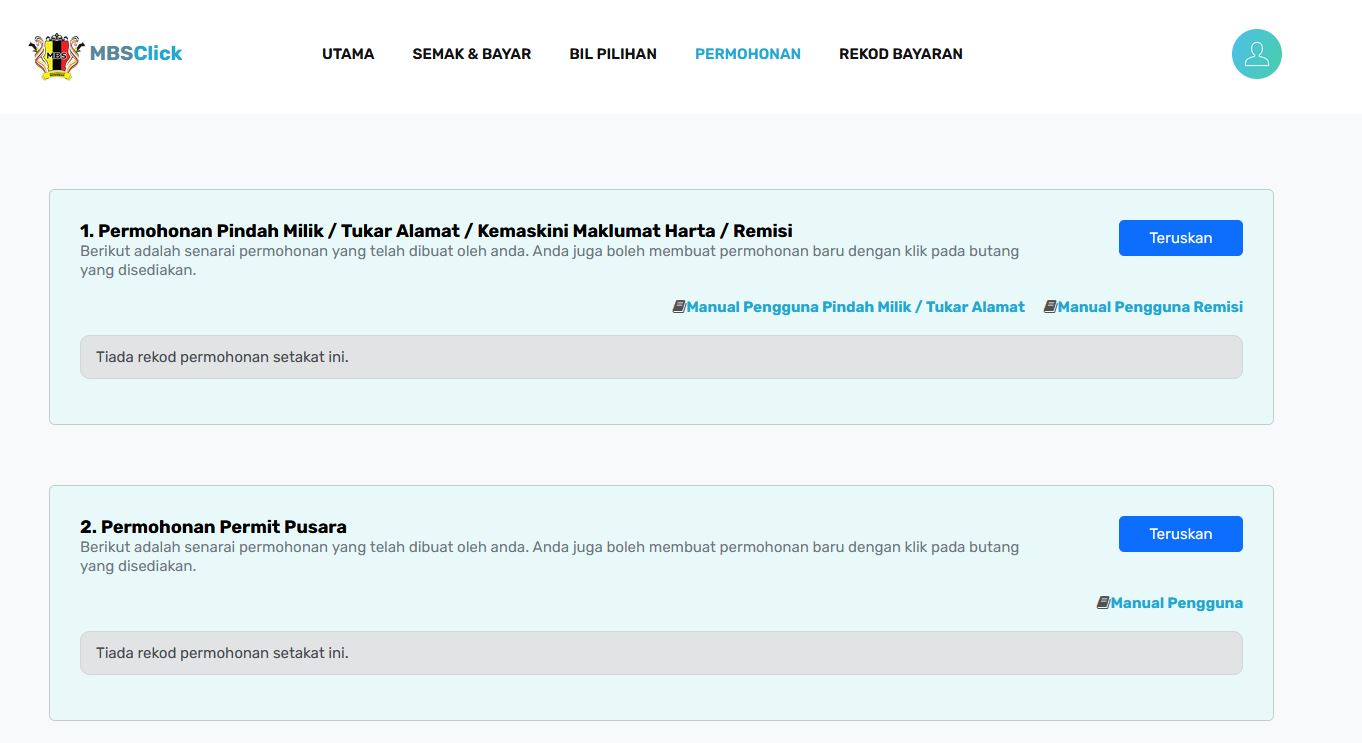
Task: Select BIL PILIHAN in navigation bar
Action: (x=613, y=54)
